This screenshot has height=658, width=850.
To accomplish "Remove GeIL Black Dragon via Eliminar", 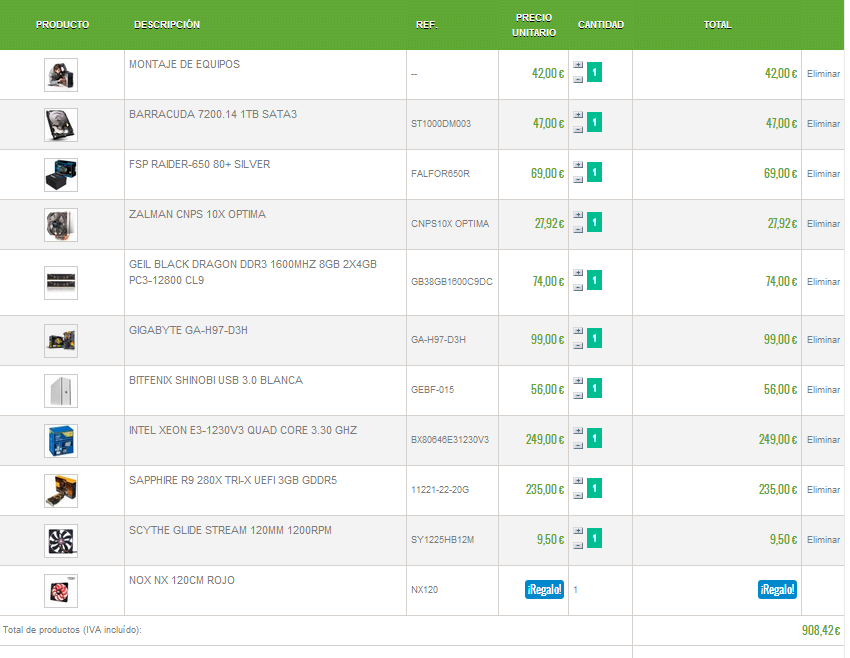I will [823, 281].
